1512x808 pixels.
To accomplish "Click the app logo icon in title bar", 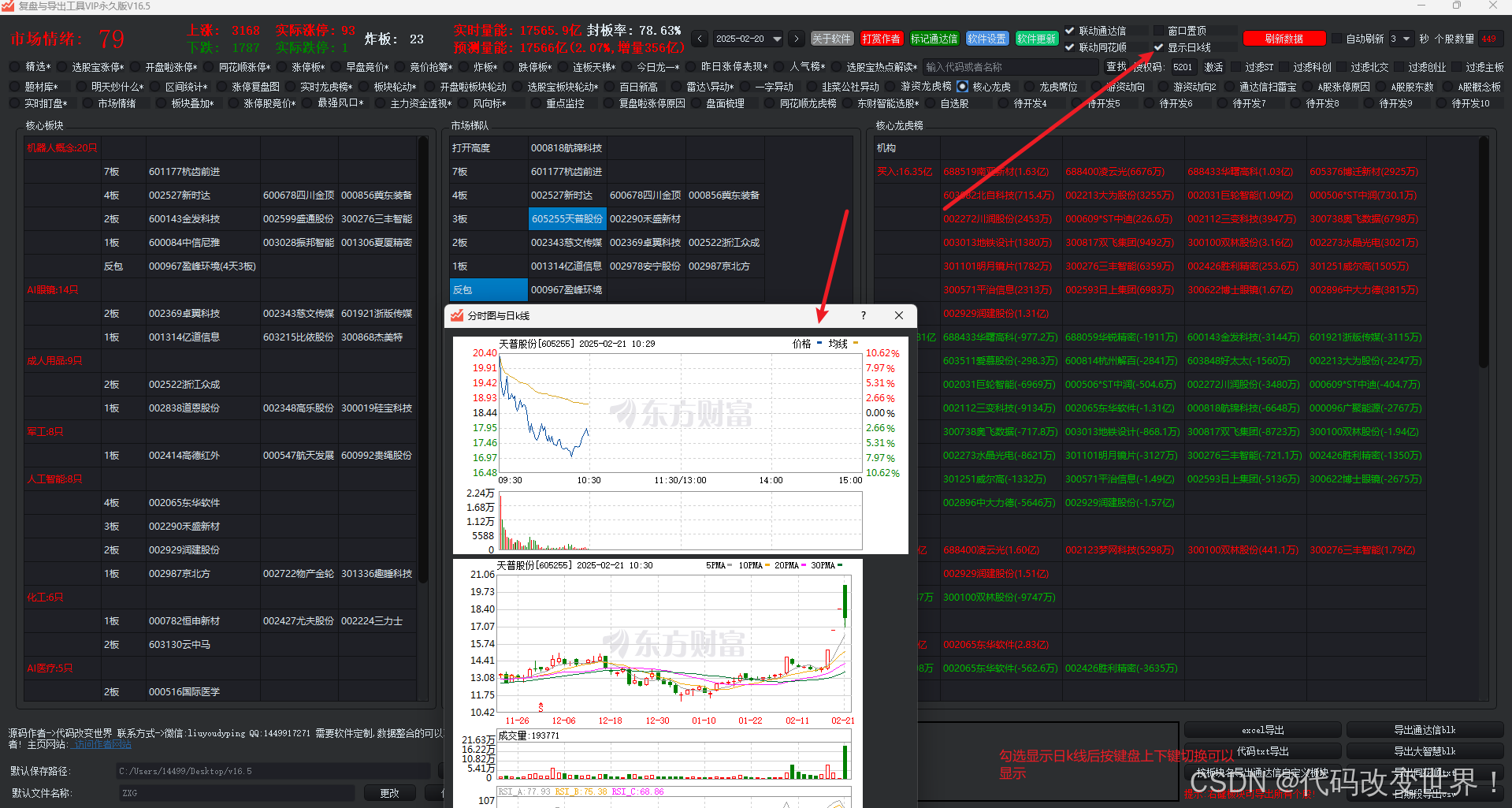I will pos(8,6).
